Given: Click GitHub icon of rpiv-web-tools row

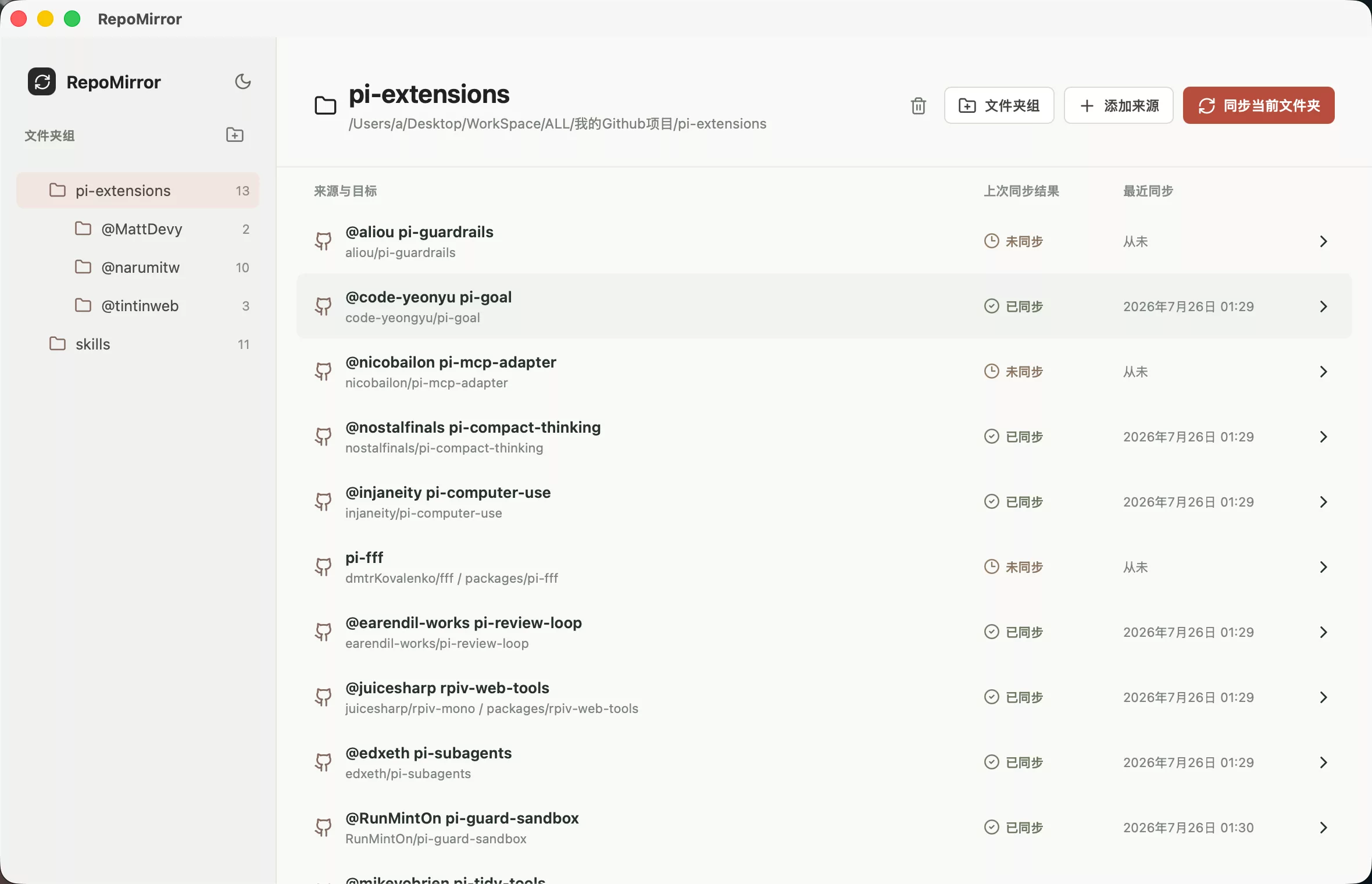Looking at the screenshot, I should coord(323,697).
